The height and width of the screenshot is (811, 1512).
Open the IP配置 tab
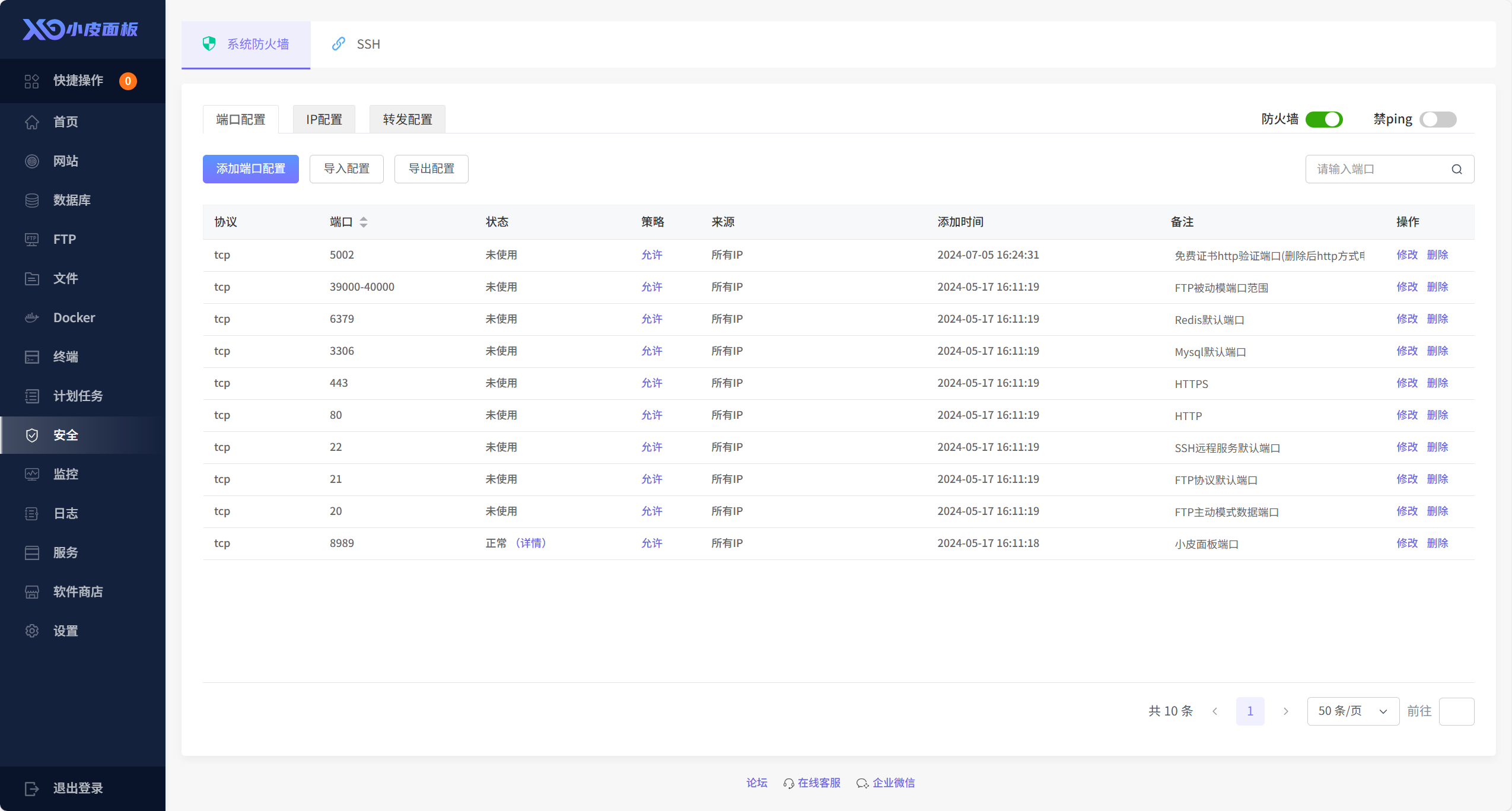(324, 119)
